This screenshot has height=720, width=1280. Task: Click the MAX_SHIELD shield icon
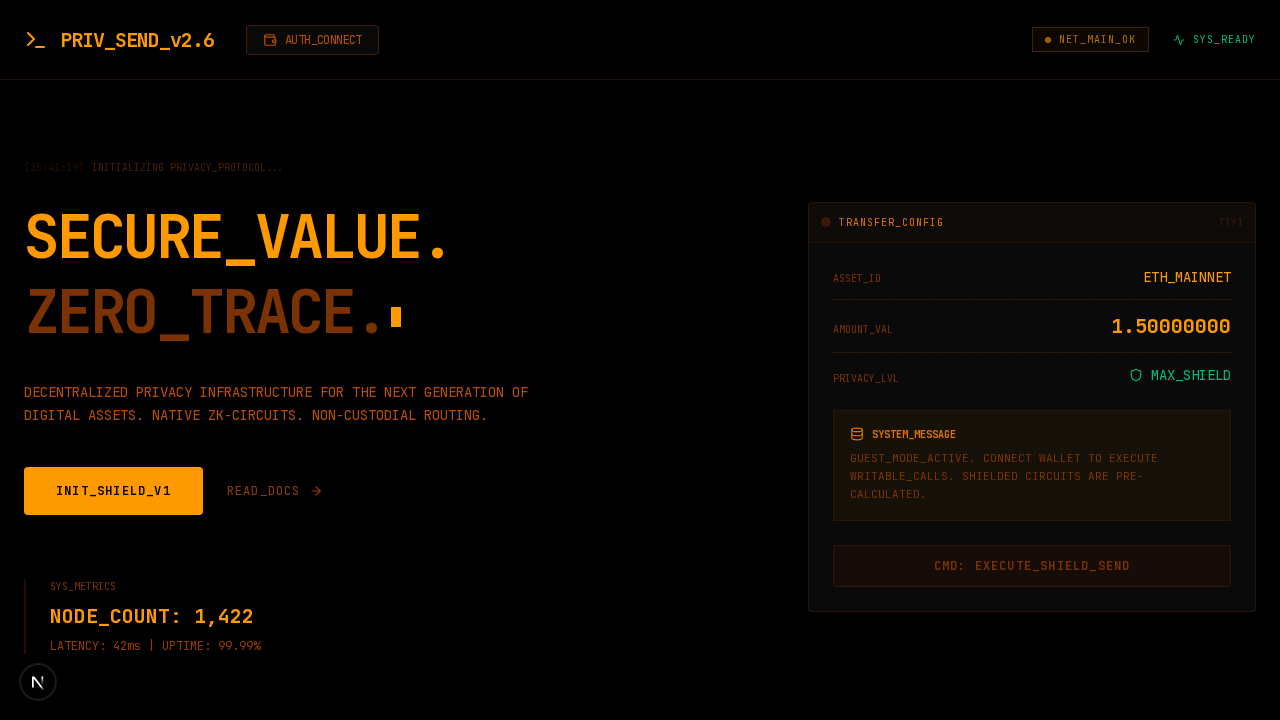point(1136,375)
